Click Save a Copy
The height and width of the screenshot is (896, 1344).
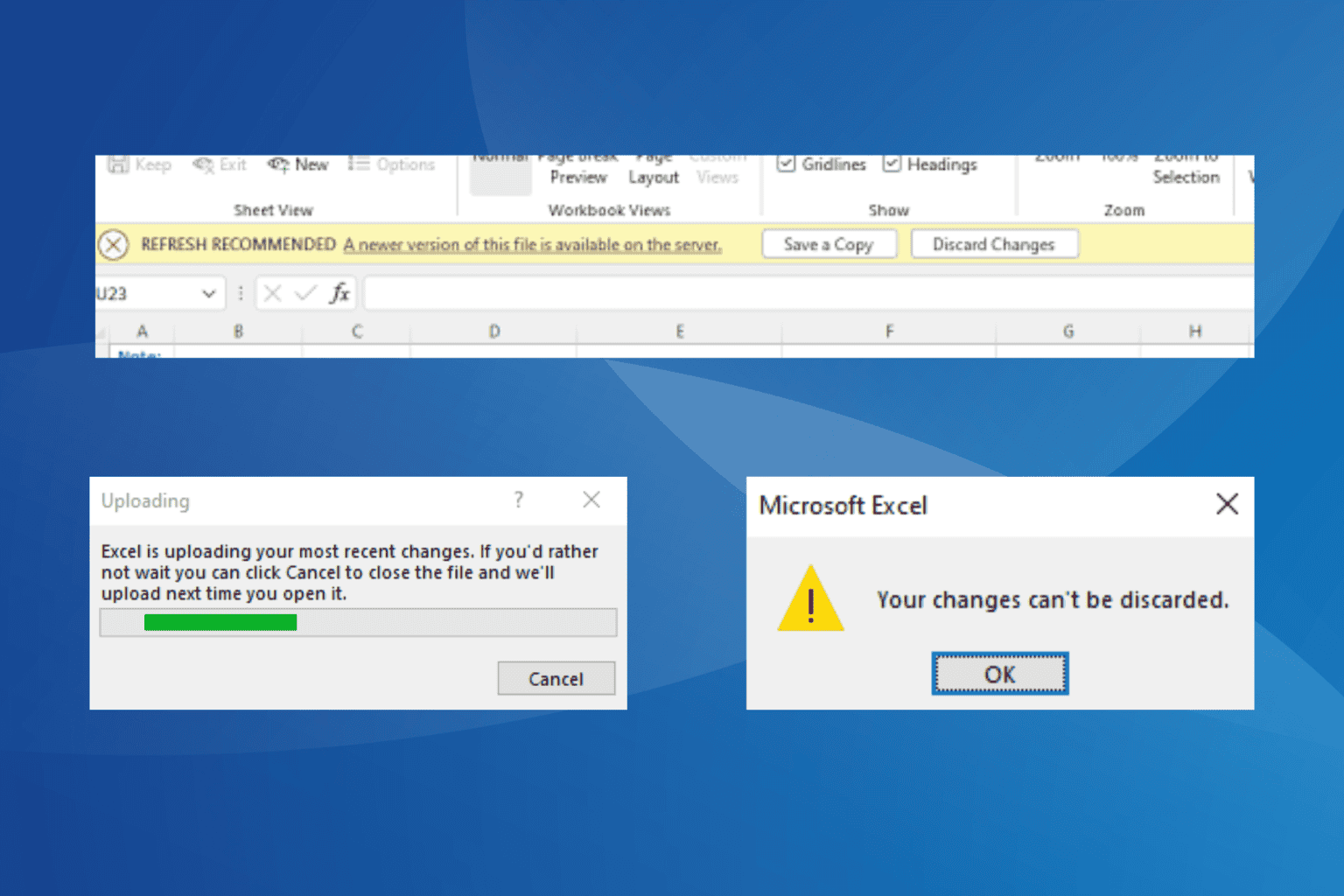point(829,244)
